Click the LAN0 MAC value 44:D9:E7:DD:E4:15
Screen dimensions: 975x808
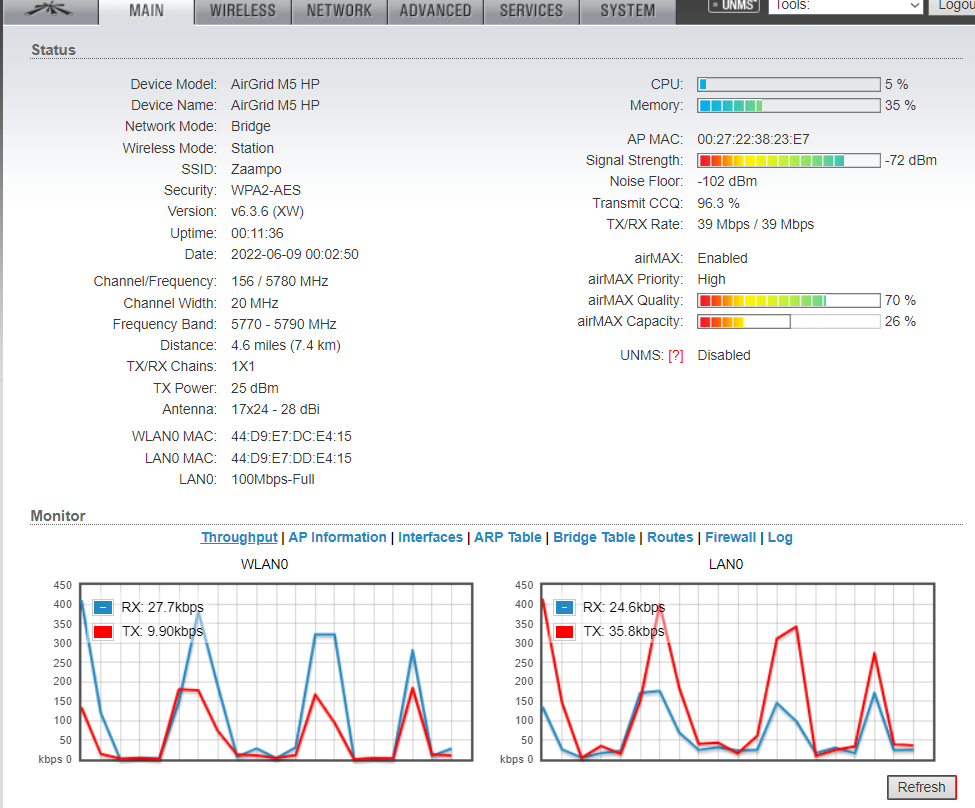click(291, 458)
